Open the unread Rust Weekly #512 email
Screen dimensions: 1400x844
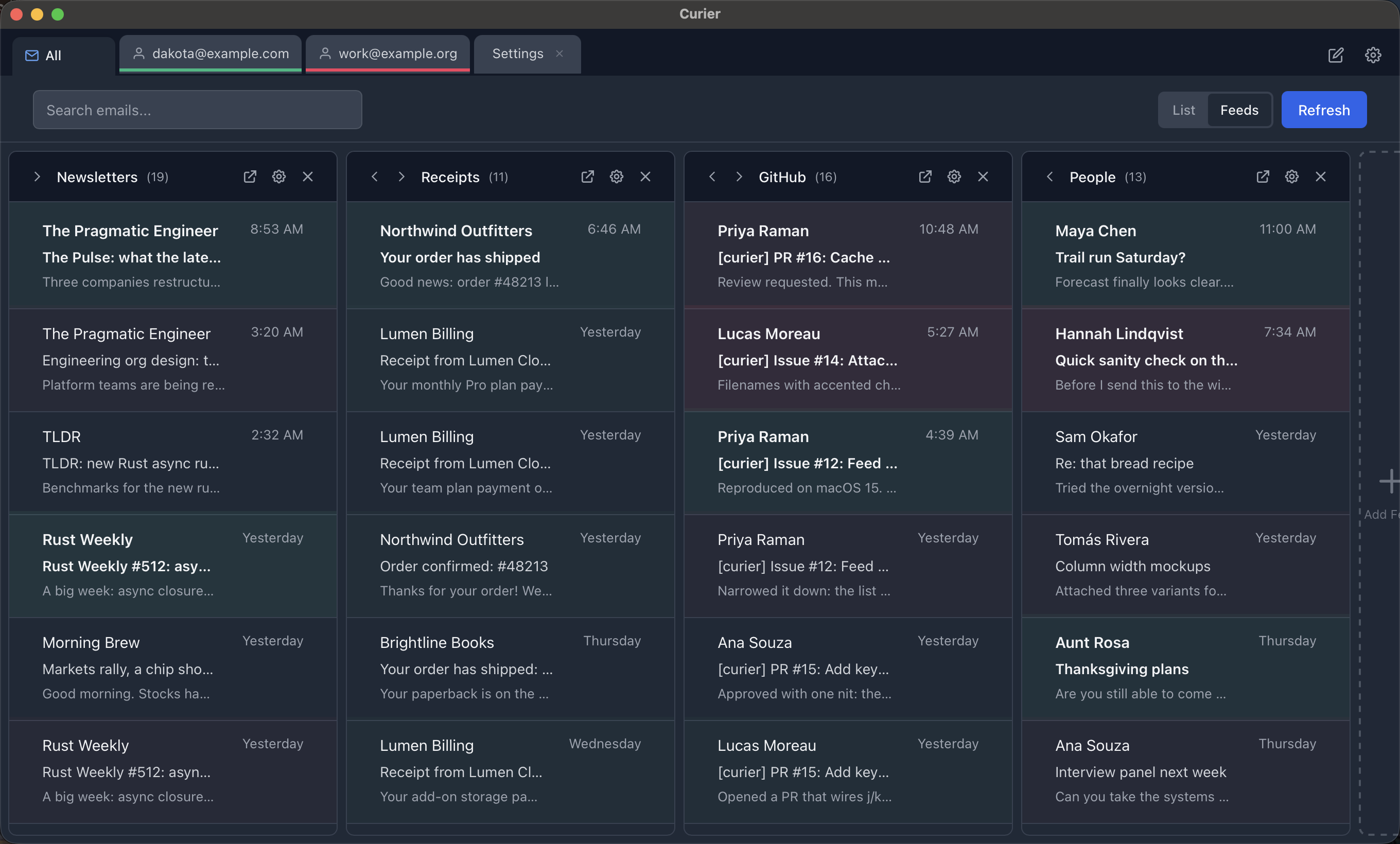[173, 566]
